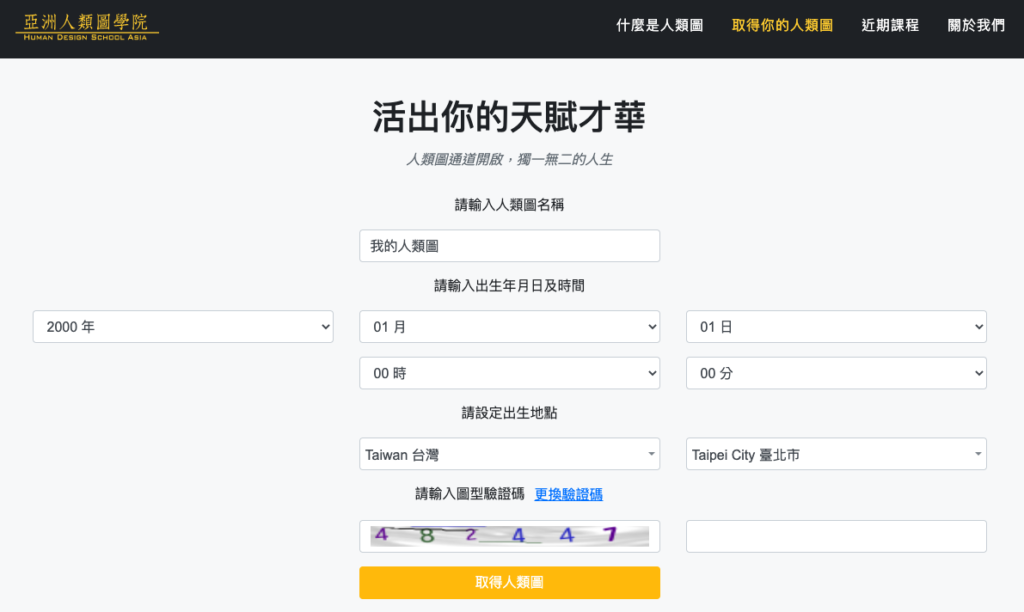This screenshot has width=1024, height=612.
Task: Click the captcha verification image
Action: coord(509,536)
